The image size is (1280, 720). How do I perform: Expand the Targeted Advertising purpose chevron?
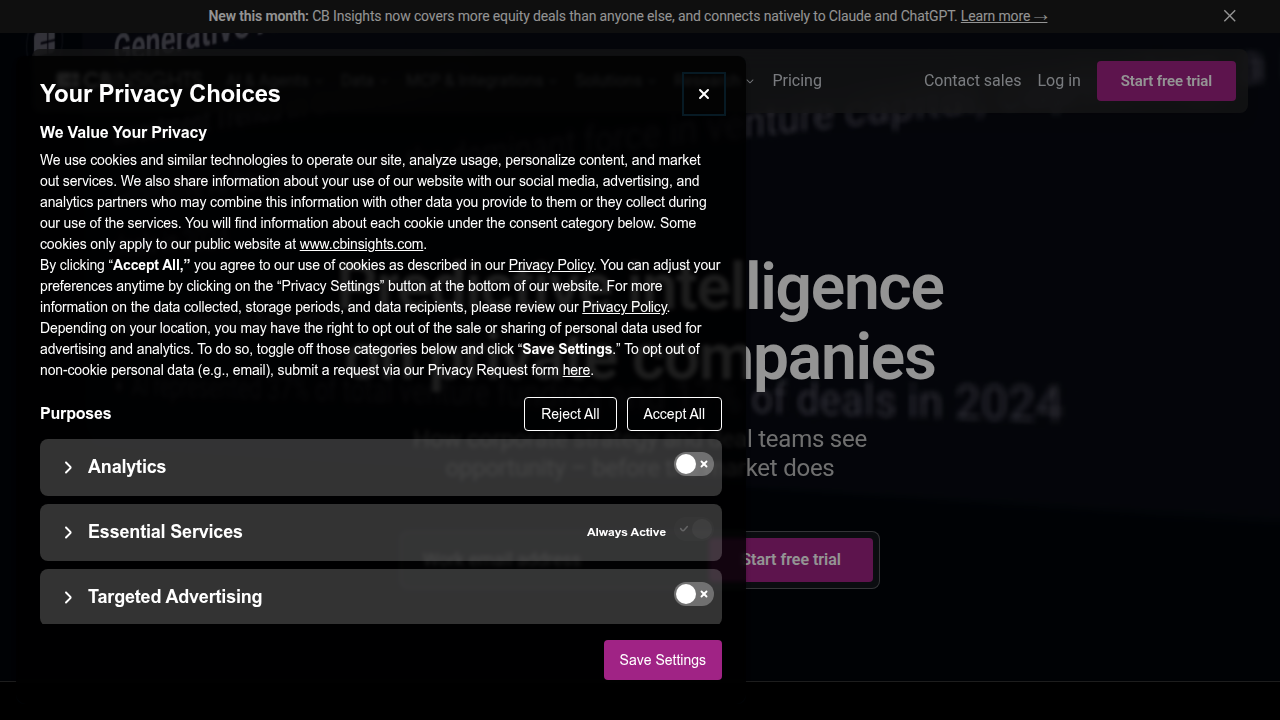(68, 597)
